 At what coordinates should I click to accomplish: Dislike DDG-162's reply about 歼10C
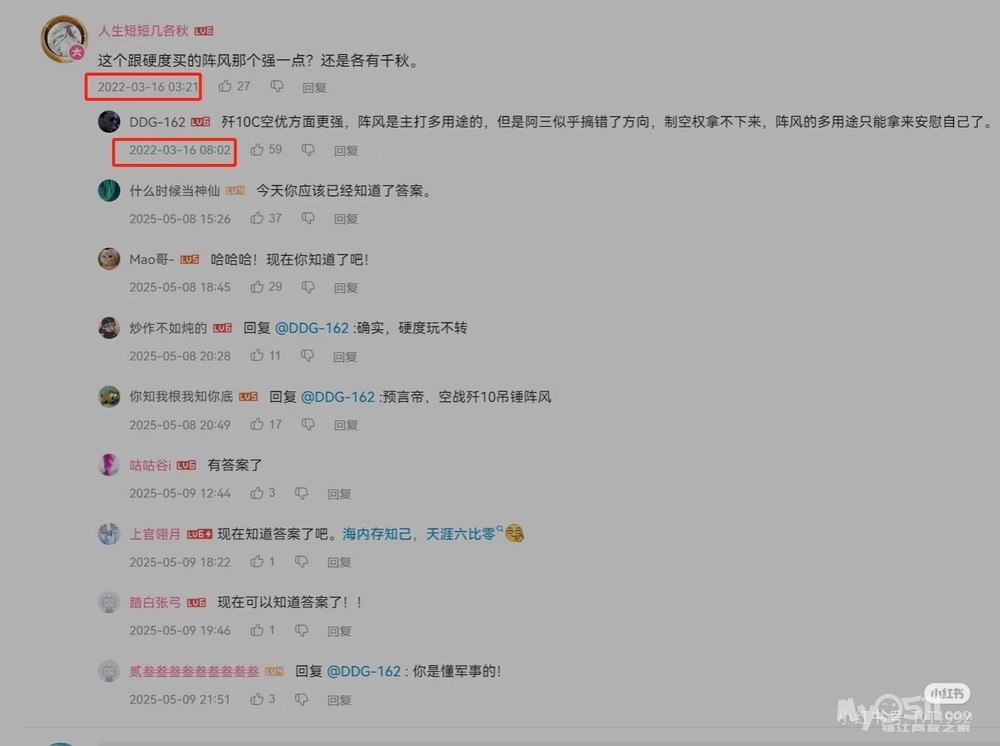tap(308, 150)
